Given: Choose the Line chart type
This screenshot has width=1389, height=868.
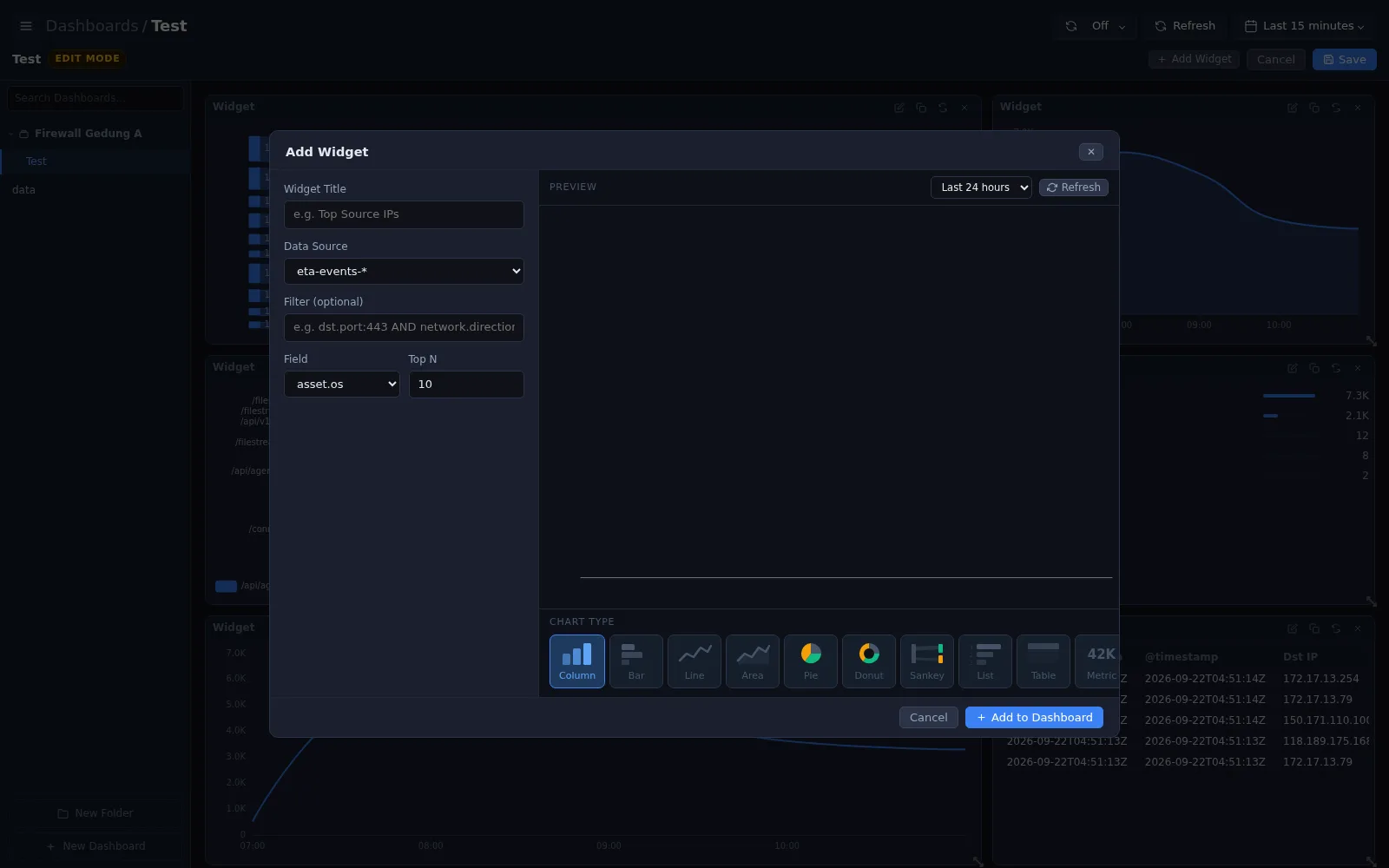Looking at the screenshot, I should point(694,661).
